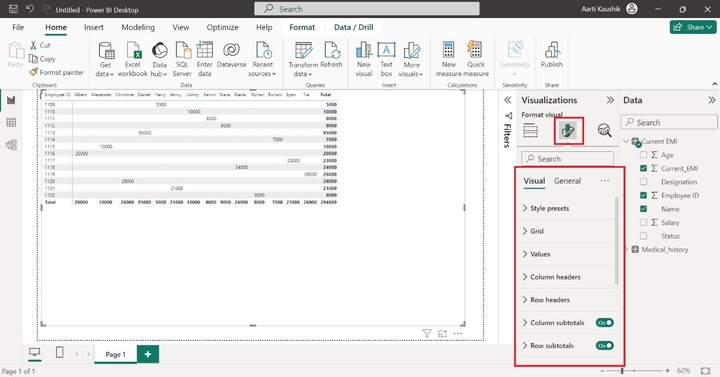720x377 pixels.
Task: Open the File menu
Action: point(18,27)
